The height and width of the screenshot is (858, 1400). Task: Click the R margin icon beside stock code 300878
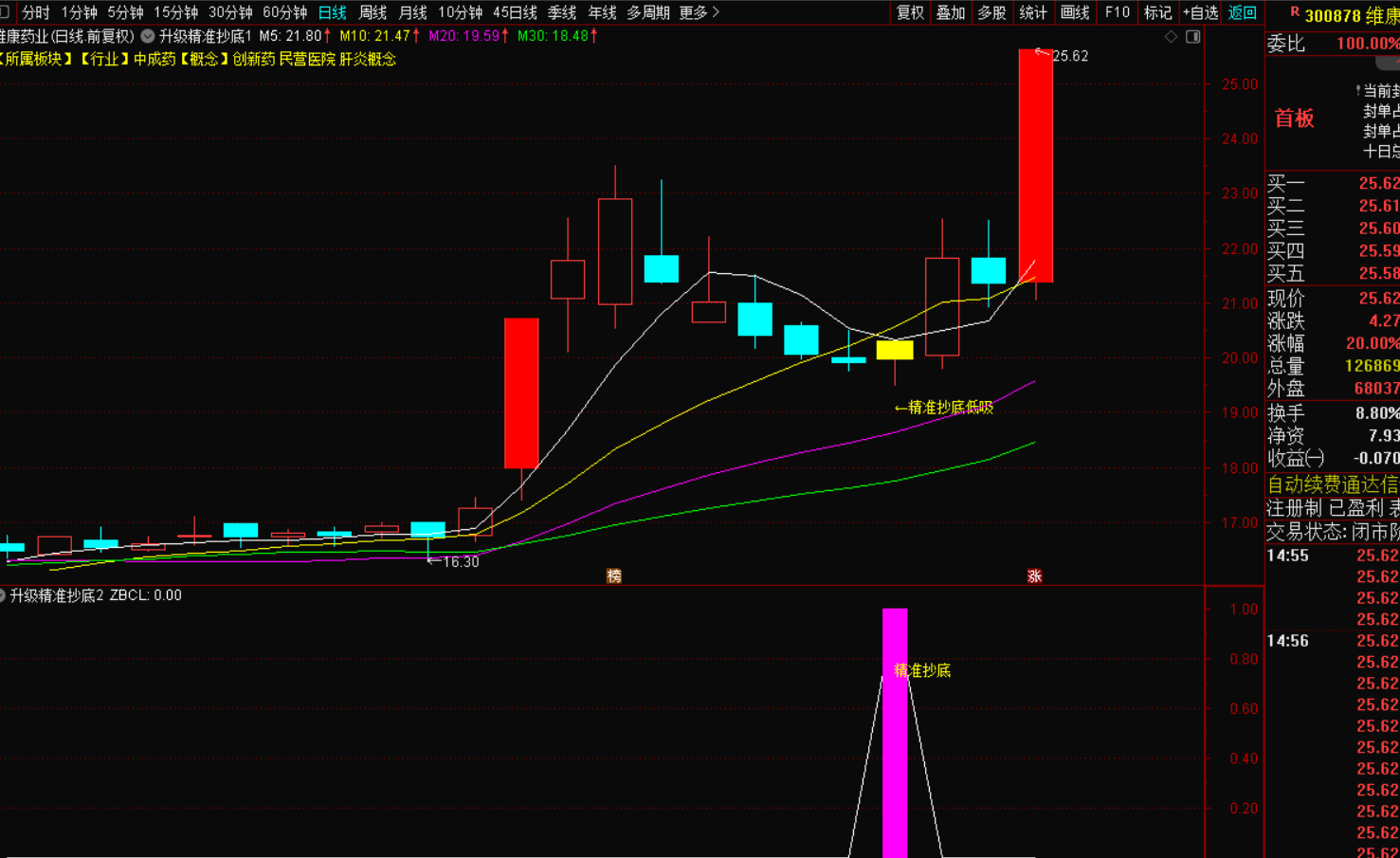point(1294,12)
